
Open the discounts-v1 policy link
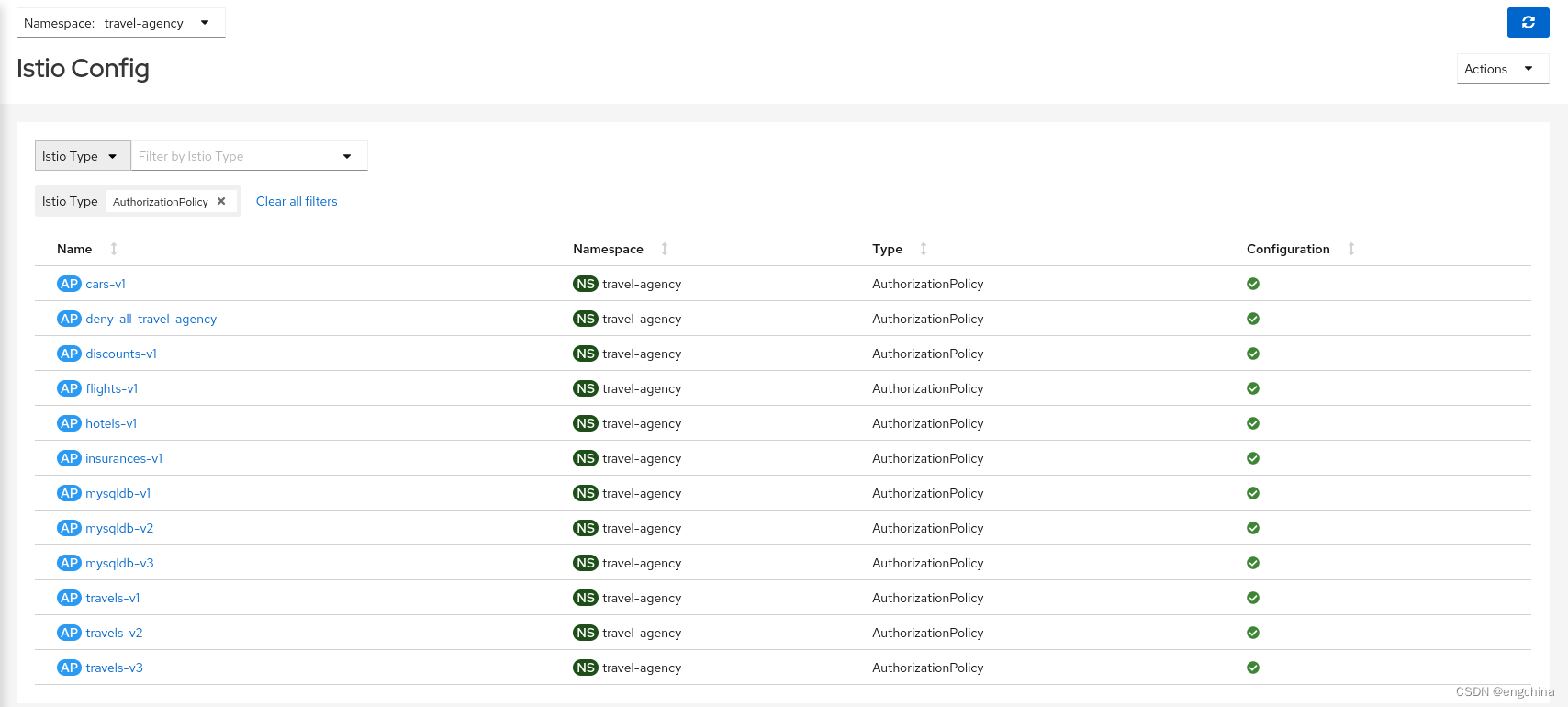pos(121,353)
